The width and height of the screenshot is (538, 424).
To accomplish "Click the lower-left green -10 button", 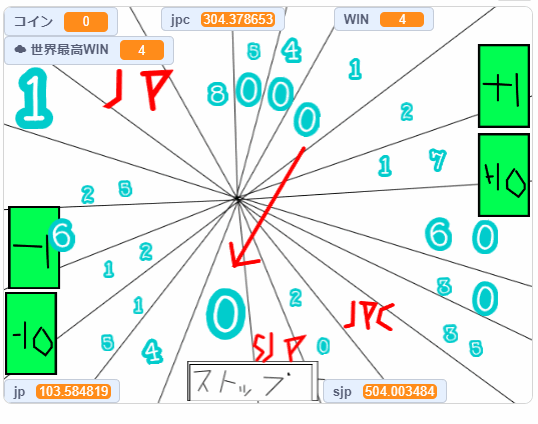I will pyautogui.click(x=31, y=333).
